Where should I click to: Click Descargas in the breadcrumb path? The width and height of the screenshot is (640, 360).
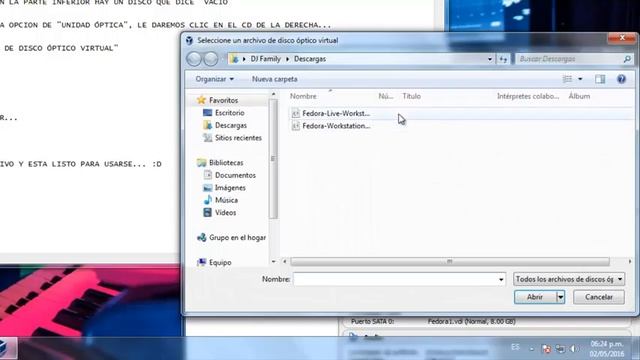[x=310, y=59]
